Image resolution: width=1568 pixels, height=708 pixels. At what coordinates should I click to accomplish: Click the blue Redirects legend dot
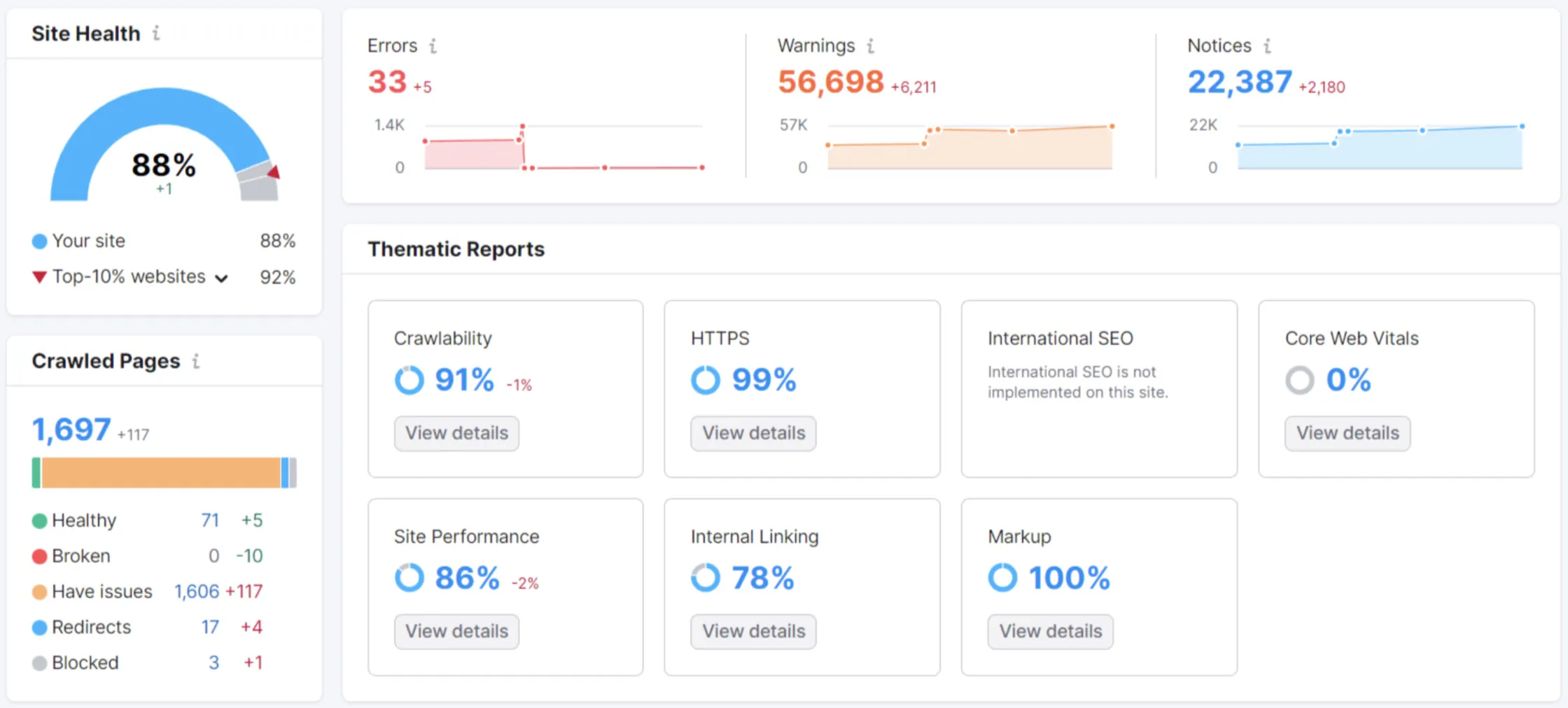(x=40, y=628)
